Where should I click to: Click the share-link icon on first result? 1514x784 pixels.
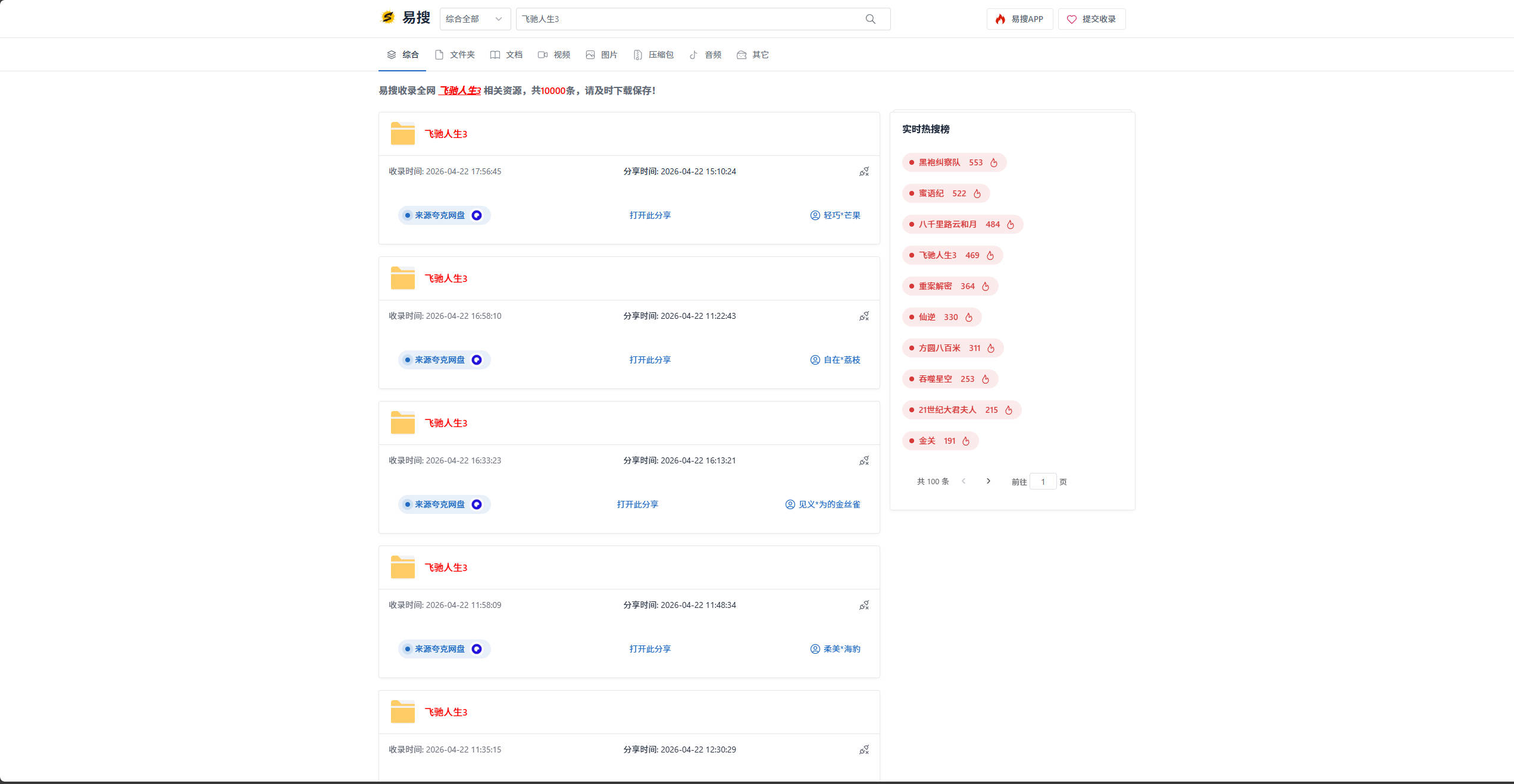coord(864,171)
